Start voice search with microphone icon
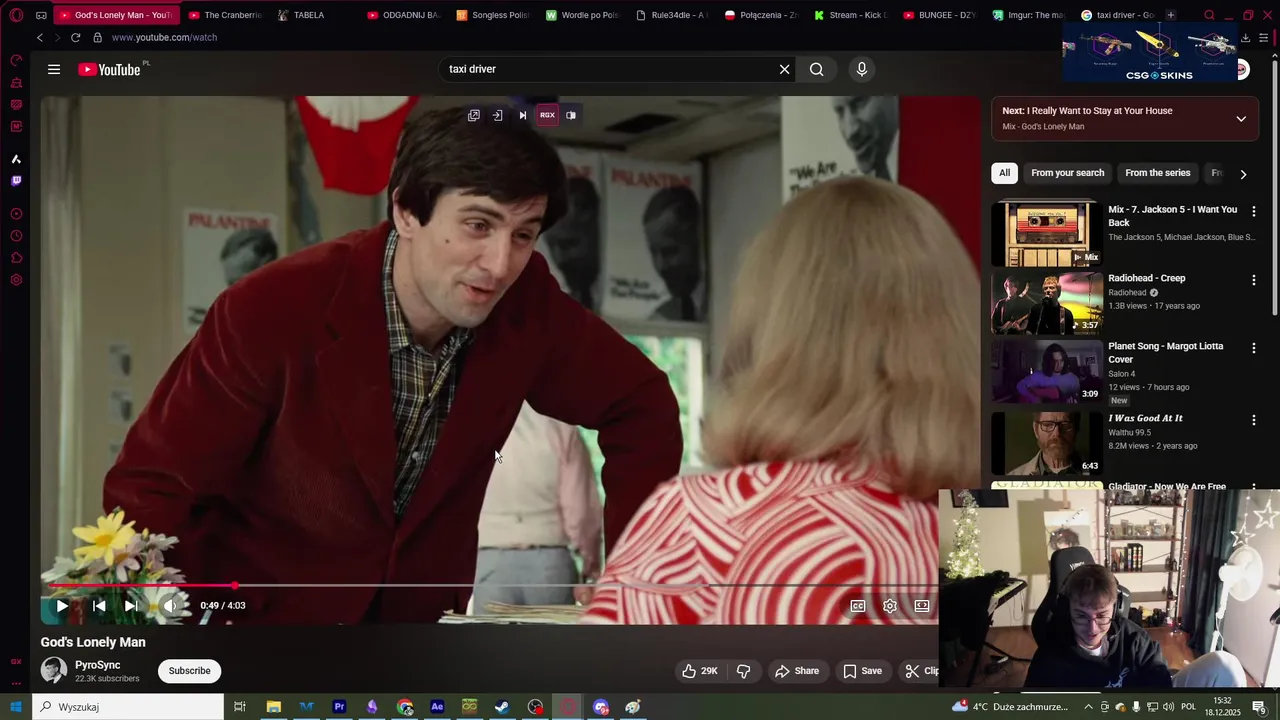Viewport: 1280px width, 720px height. [862, 69]
